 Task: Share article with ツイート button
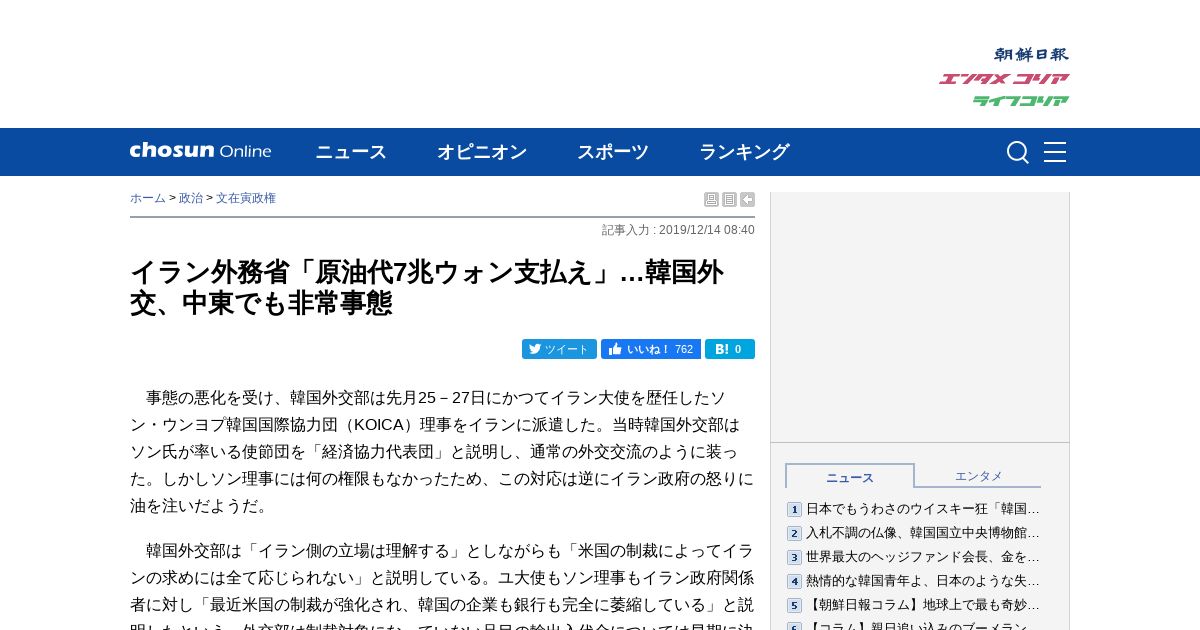pyautogui.click(x=559, y=349)
